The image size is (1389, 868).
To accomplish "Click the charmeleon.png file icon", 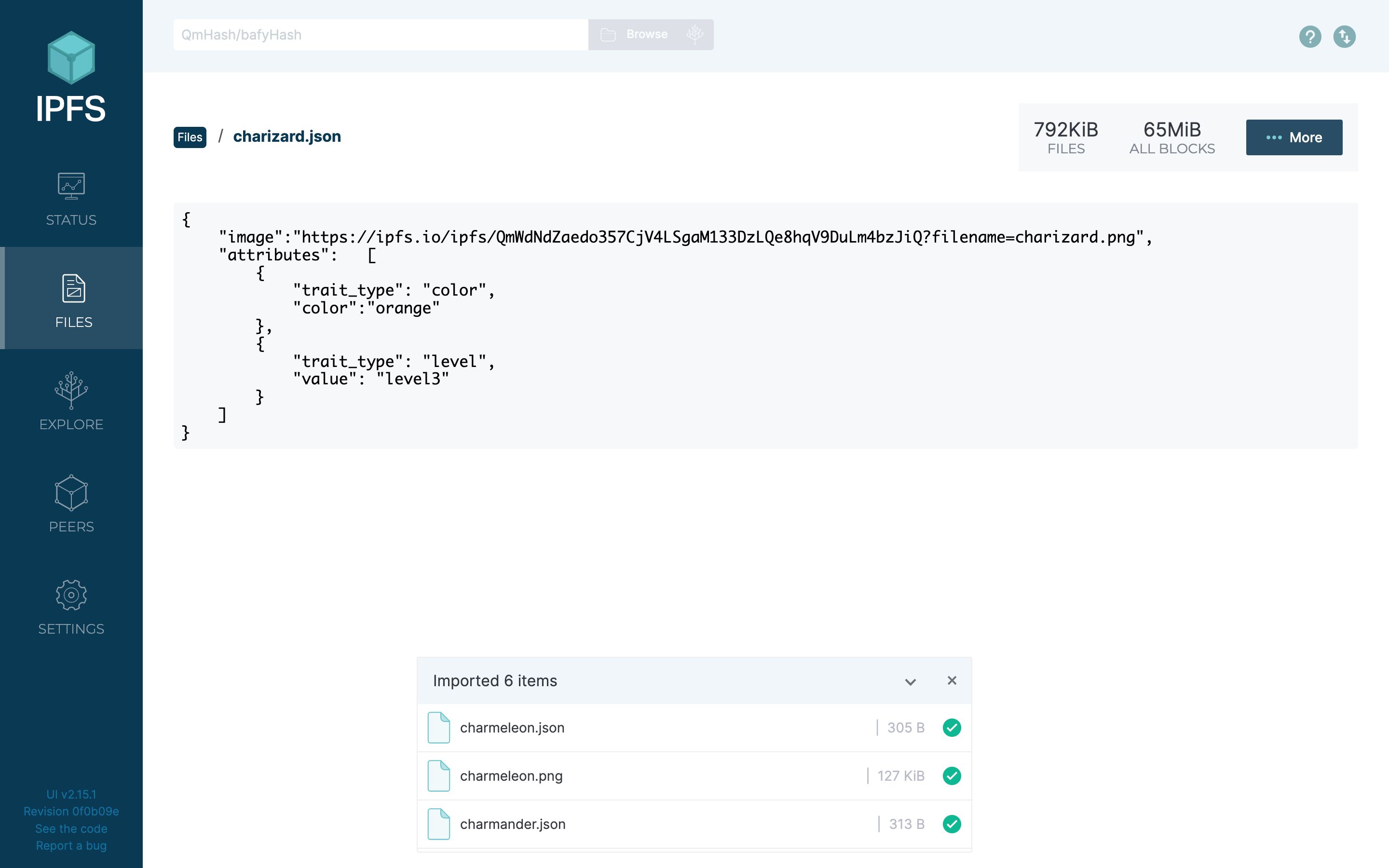I will tap(438, 775).
